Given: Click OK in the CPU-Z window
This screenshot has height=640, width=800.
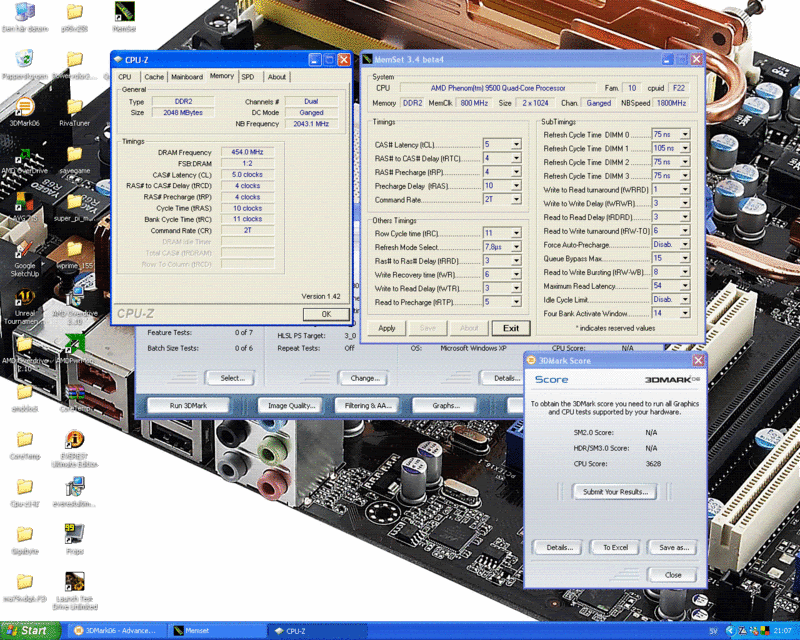Looking at the screenshot, I should click(x=326, y=314).
